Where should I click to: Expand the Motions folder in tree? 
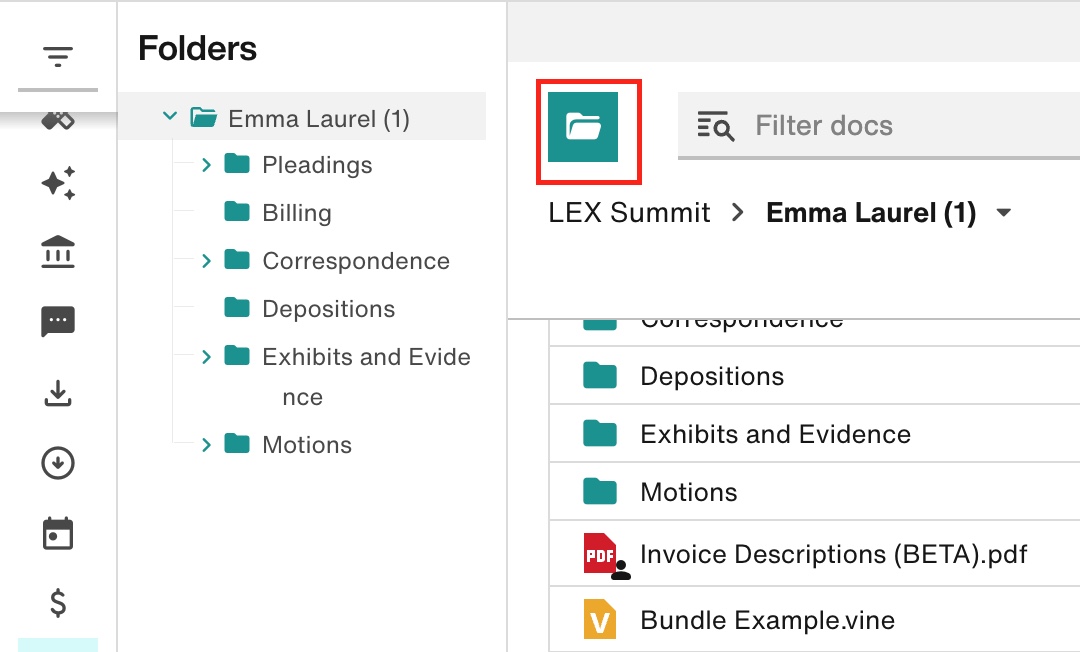click(x=206, y=445)
